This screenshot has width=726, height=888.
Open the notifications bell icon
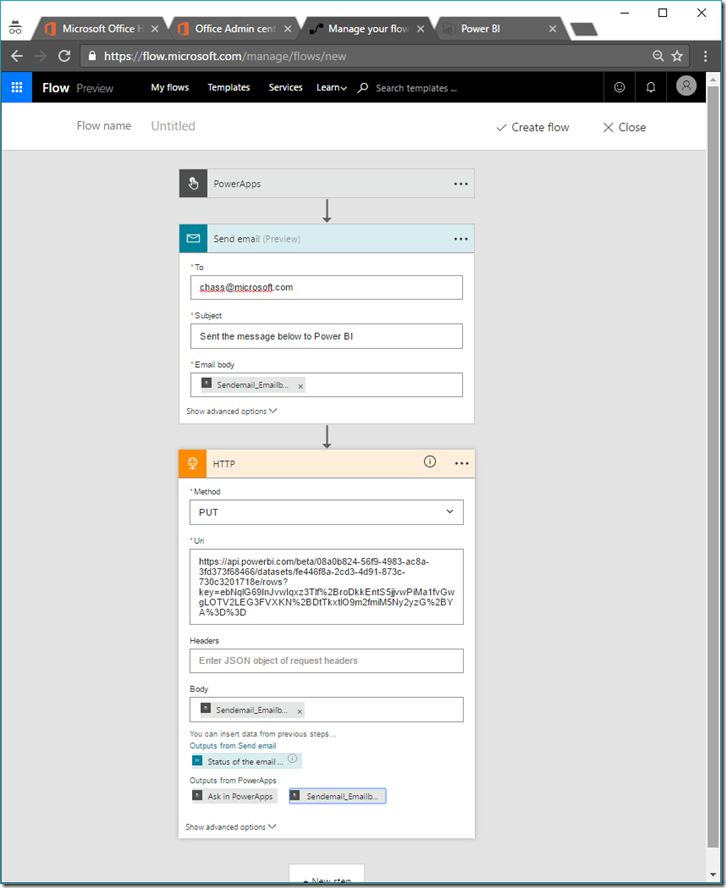click(x=651, y=88)
